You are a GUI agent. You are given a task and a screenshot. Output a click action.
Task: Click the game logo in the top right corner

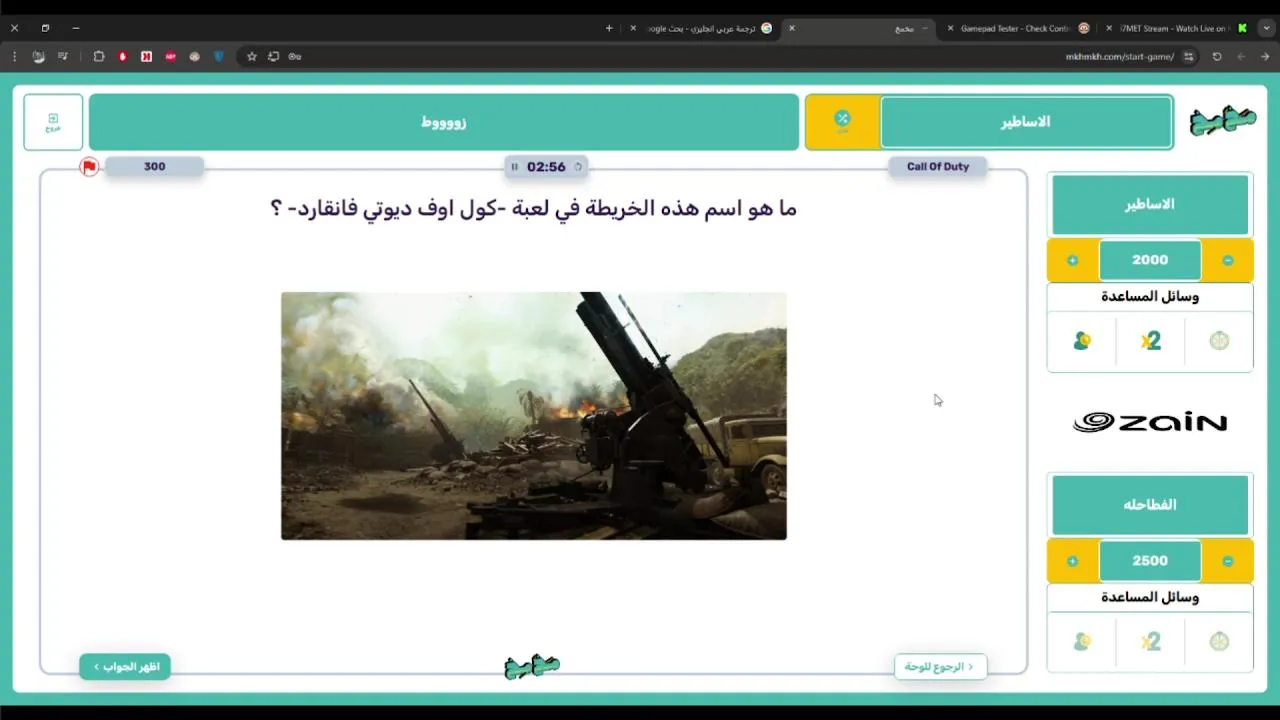click(x=1223, y=122)
